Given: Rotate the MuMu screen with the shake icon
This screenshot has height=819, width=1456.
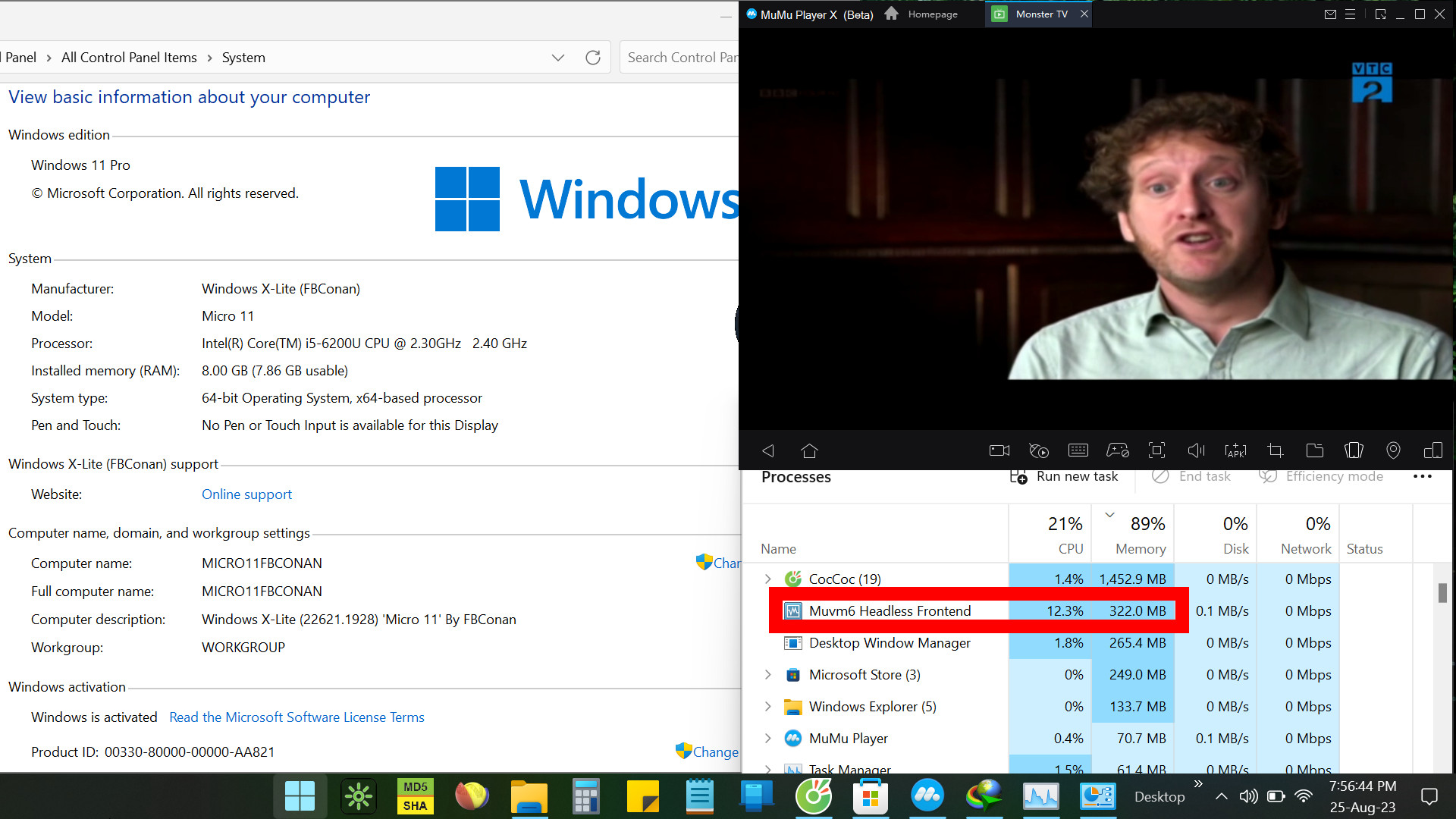Looking at the screenshot, I should (x=1354, y=450).
